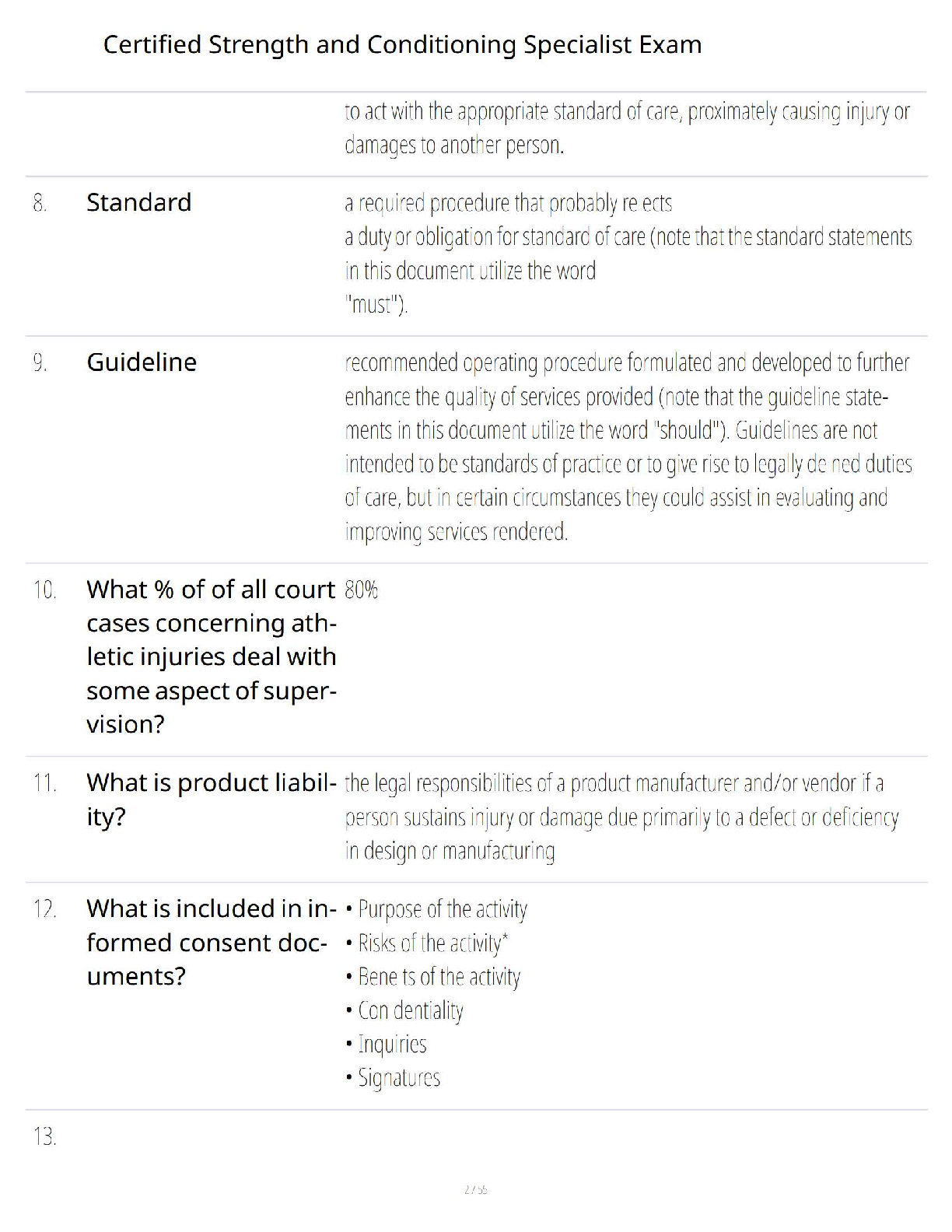952x1232 pixels.
Task: Click the term 'Guideline' in row 9
Action: [x=142, y=362]
